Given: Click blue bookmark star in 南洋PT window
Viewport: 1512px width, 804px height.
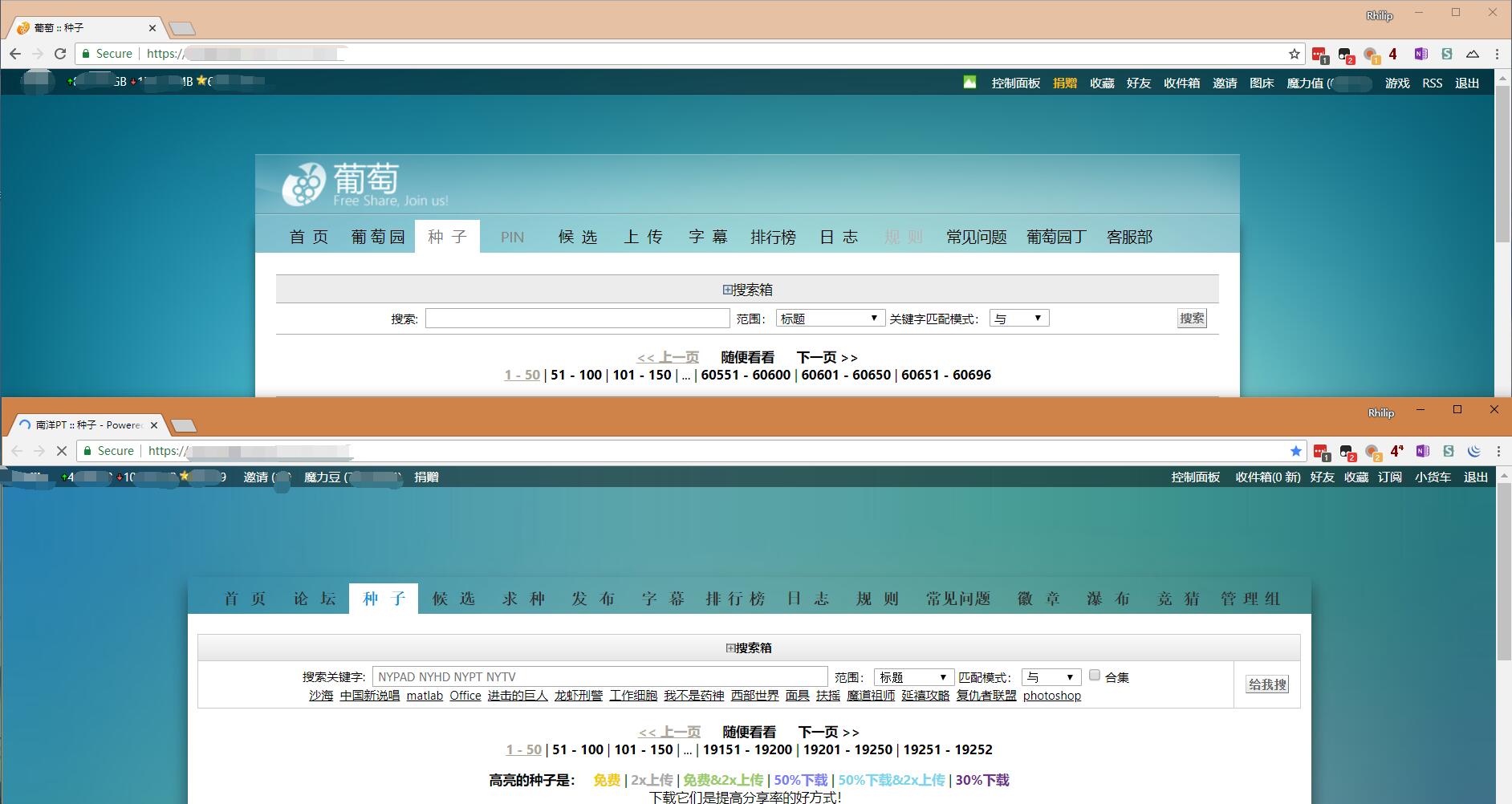Looking at the screenshot, I should coord(1296,451).
